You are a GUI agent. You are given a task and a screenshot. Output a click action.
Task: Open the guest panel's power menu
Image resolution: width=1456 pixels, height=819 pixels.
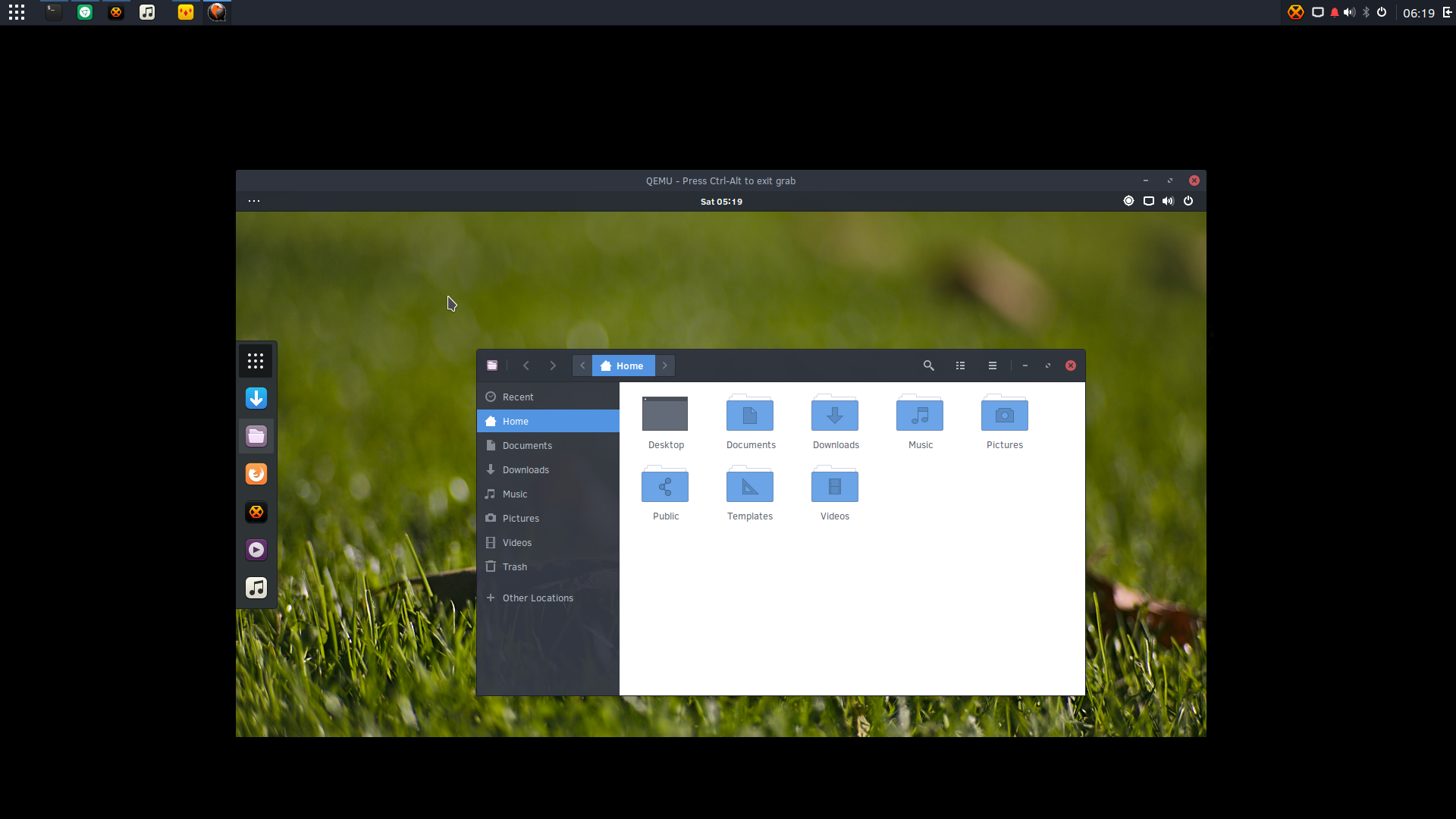click(1188, 201)
